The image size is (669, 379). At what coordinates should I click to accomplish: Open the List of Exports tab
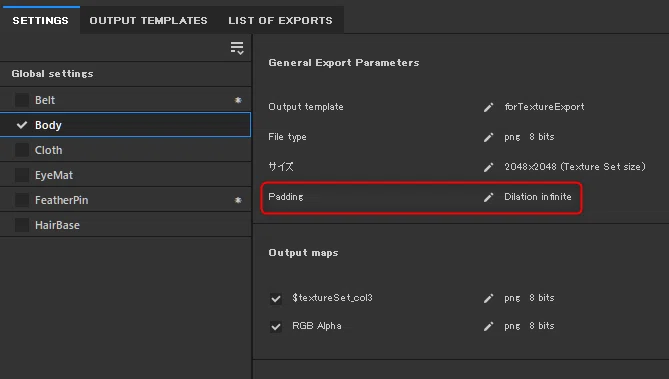click(x=280, y=20)
